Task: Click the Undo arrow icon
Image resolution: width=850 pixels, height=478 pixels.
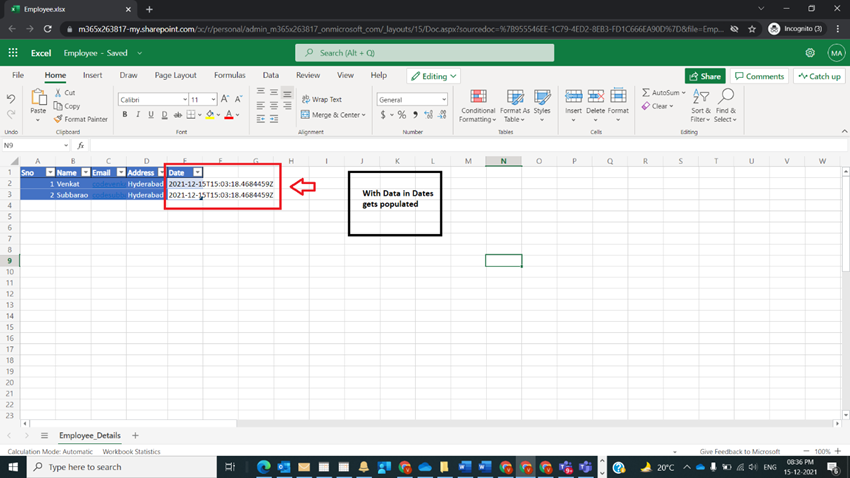Action: (11, 99)
